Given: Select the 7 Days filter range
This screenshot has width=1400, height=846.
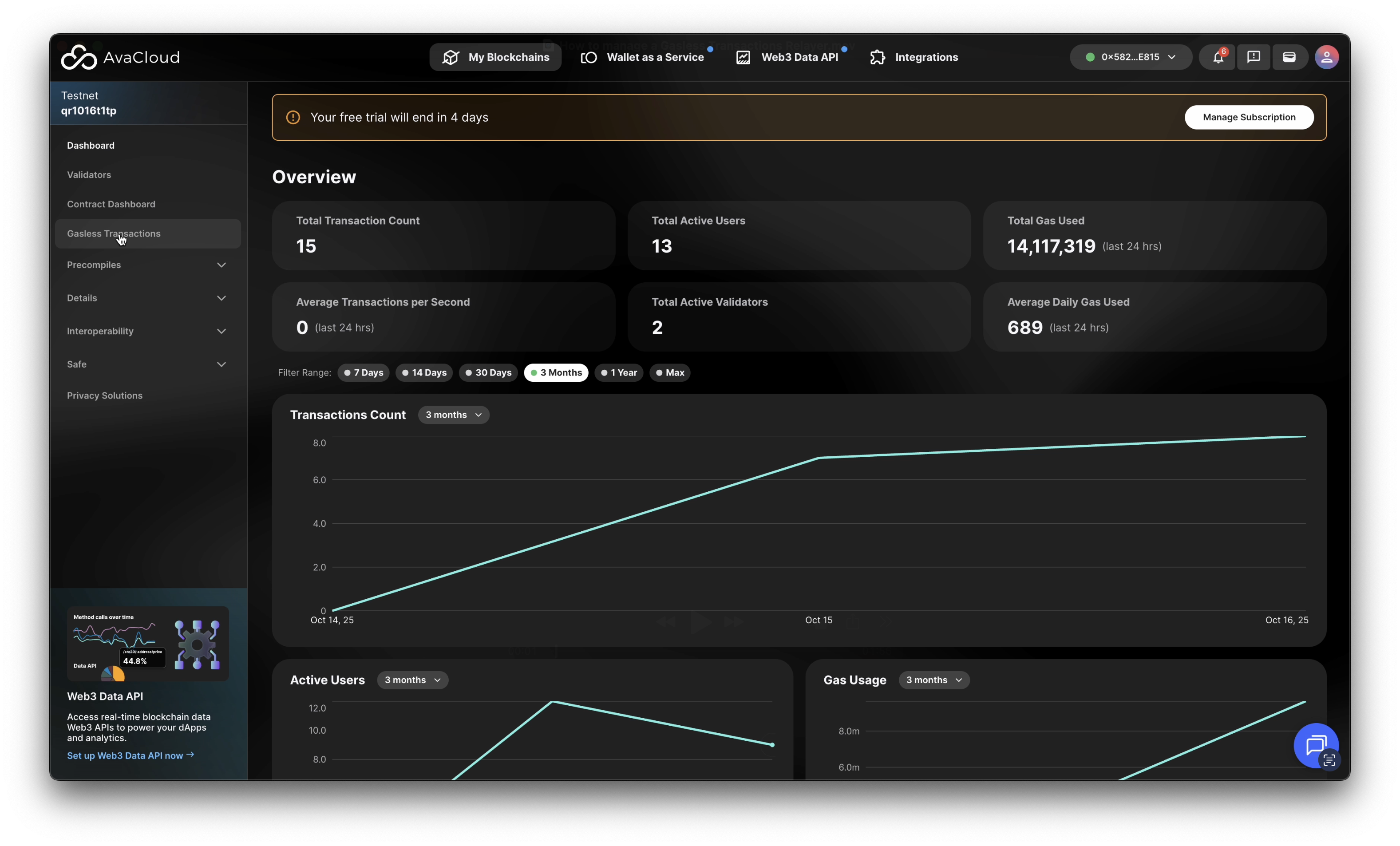Looking at the screenshot, I should point(364,373).
